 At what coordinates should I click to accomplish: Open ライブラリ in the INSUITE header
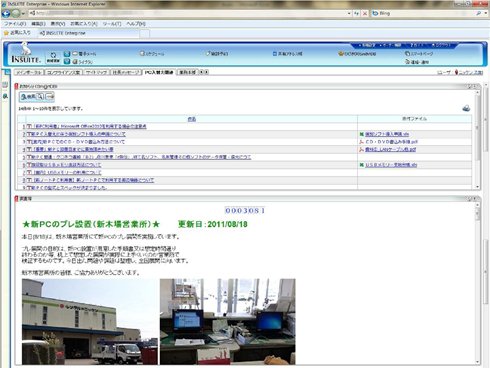pos(83,62)
